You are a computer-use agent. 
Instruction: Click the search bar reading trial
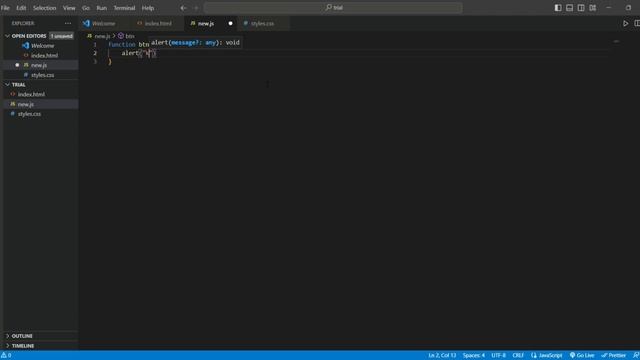pos(333,7)
